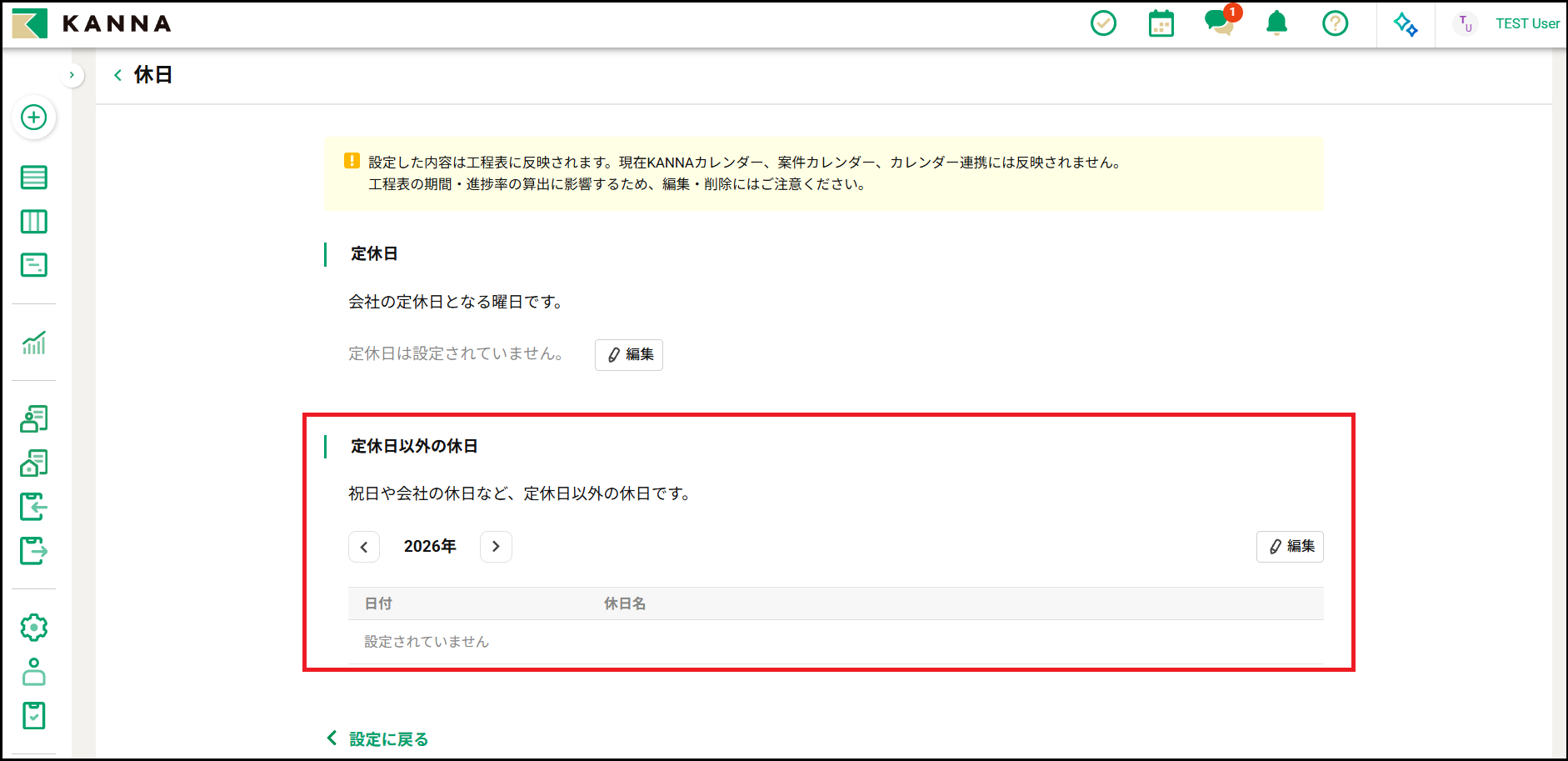This screenshot has width=1568, height=761.
Task: Click the 設定されていません table row
Action: pos(836,642)
